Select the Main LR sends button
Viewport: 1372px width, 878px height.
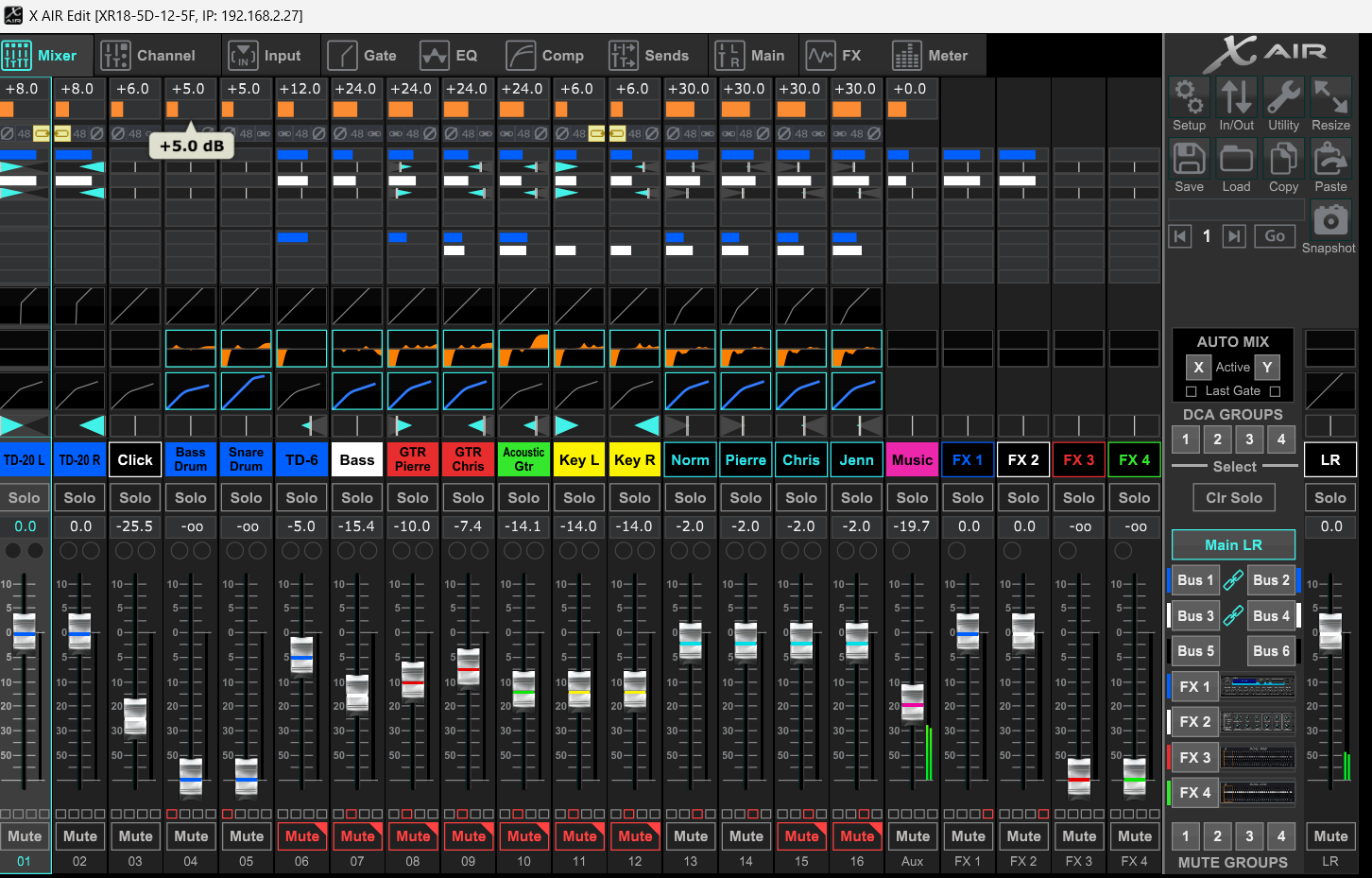(x=1233, y=545)
